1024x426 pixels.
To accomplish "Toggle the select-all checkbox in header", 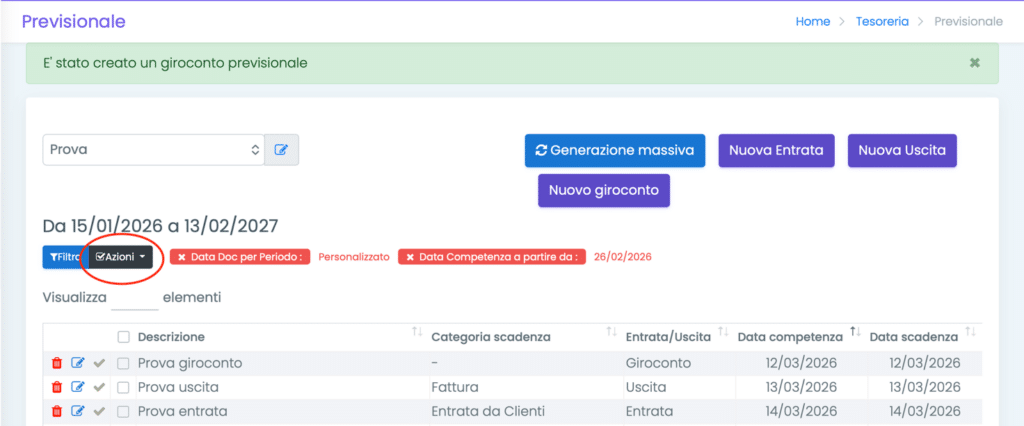I will click(124, 337).
